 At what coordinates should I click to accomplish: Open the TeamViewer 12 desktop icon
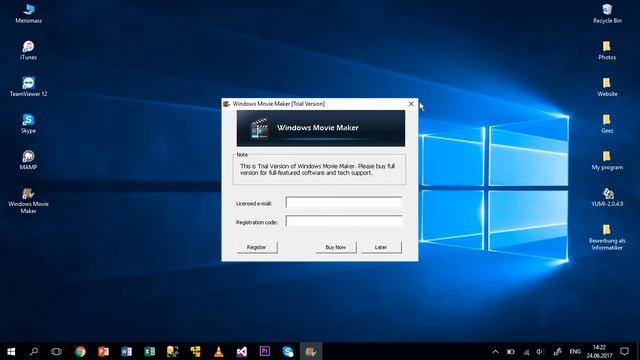[x=28, y=87]
